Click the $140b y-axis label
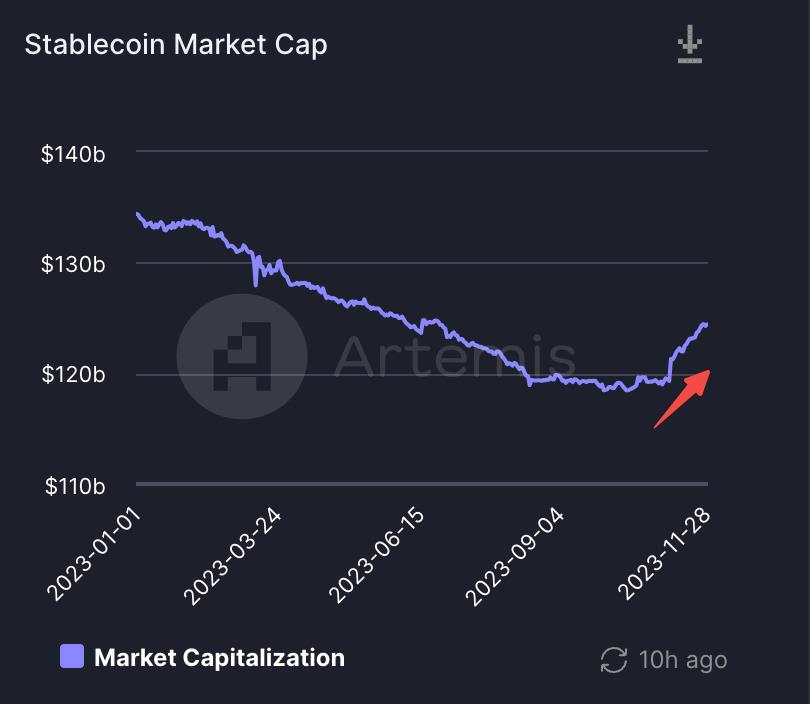This screenshot has height=704, width=810. point(71,155)
